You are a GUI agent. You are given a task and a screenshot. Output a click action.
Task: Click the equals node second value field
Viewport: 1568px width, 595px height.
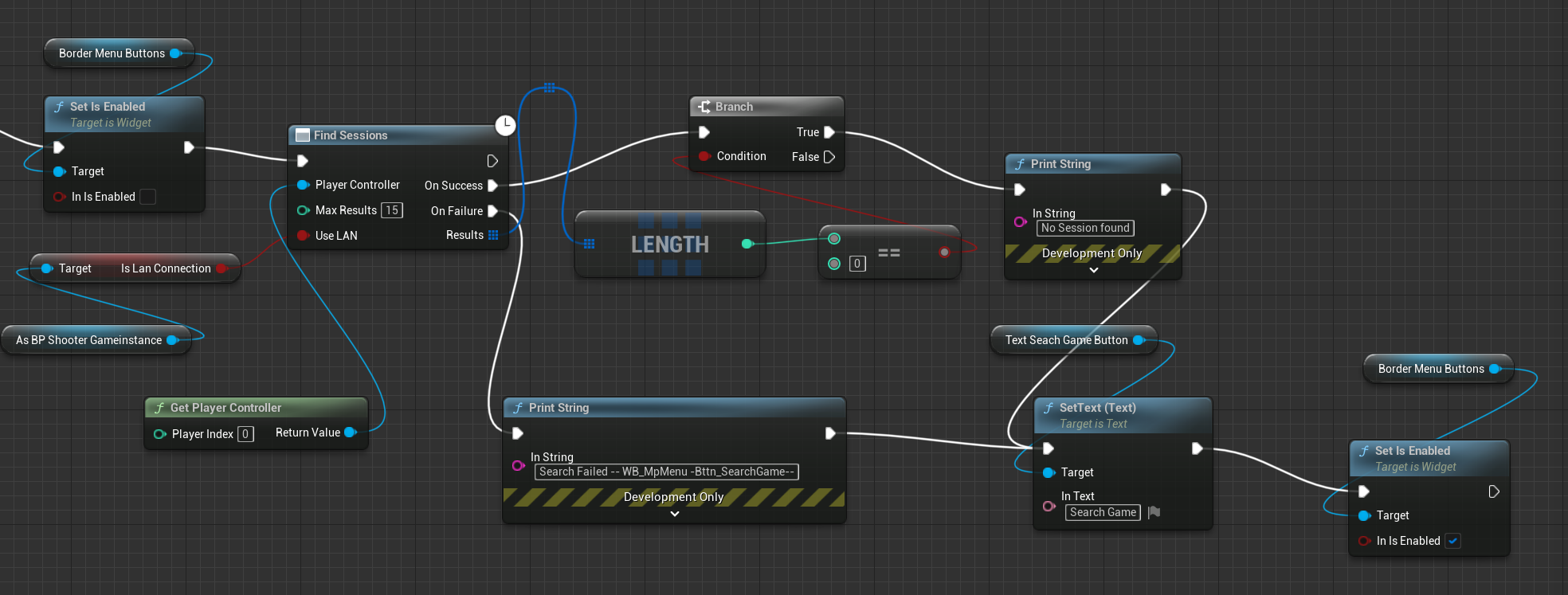coord(857,264)
